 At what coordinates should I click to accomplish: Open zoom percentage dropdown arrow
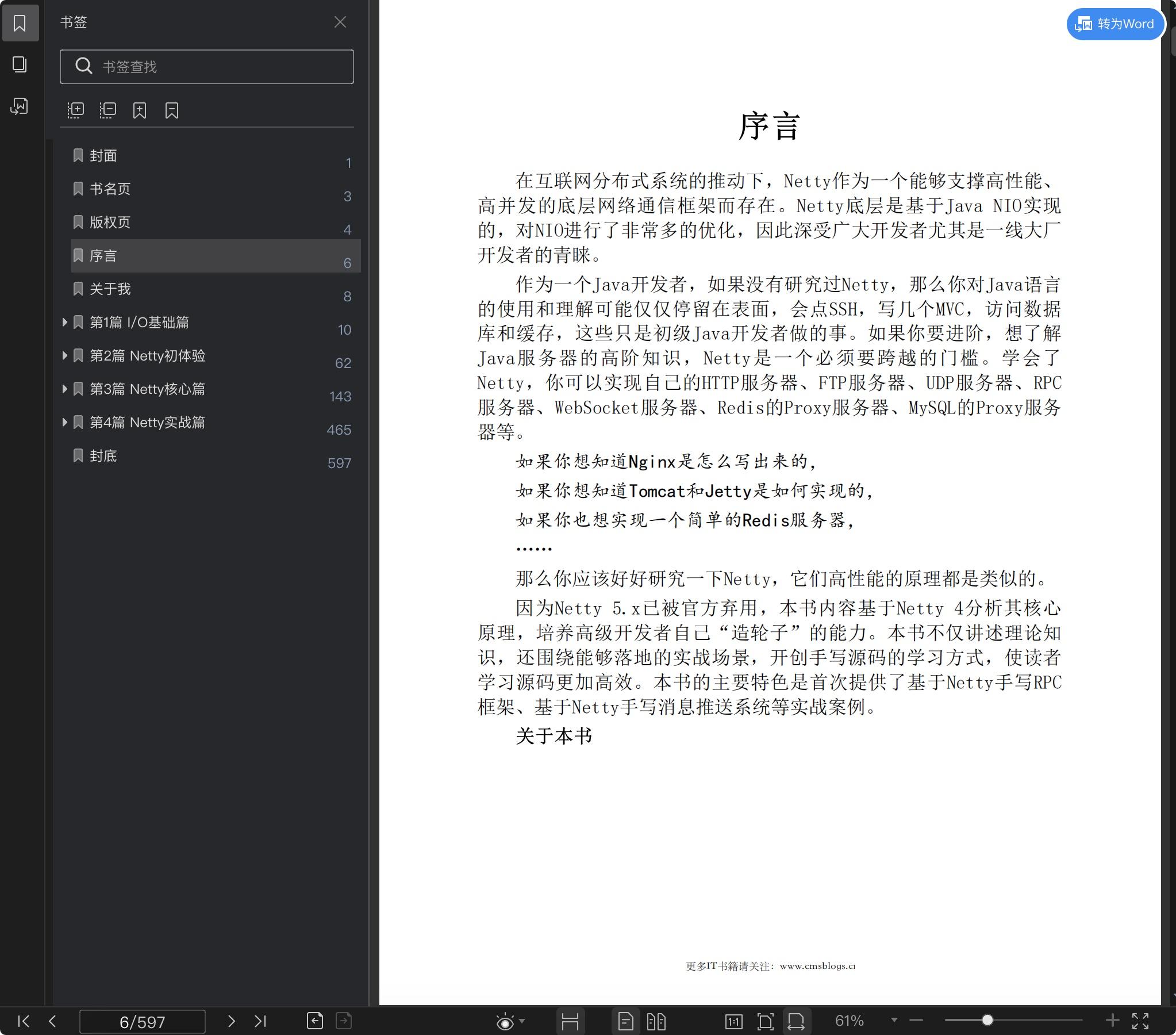[894, 1021]
